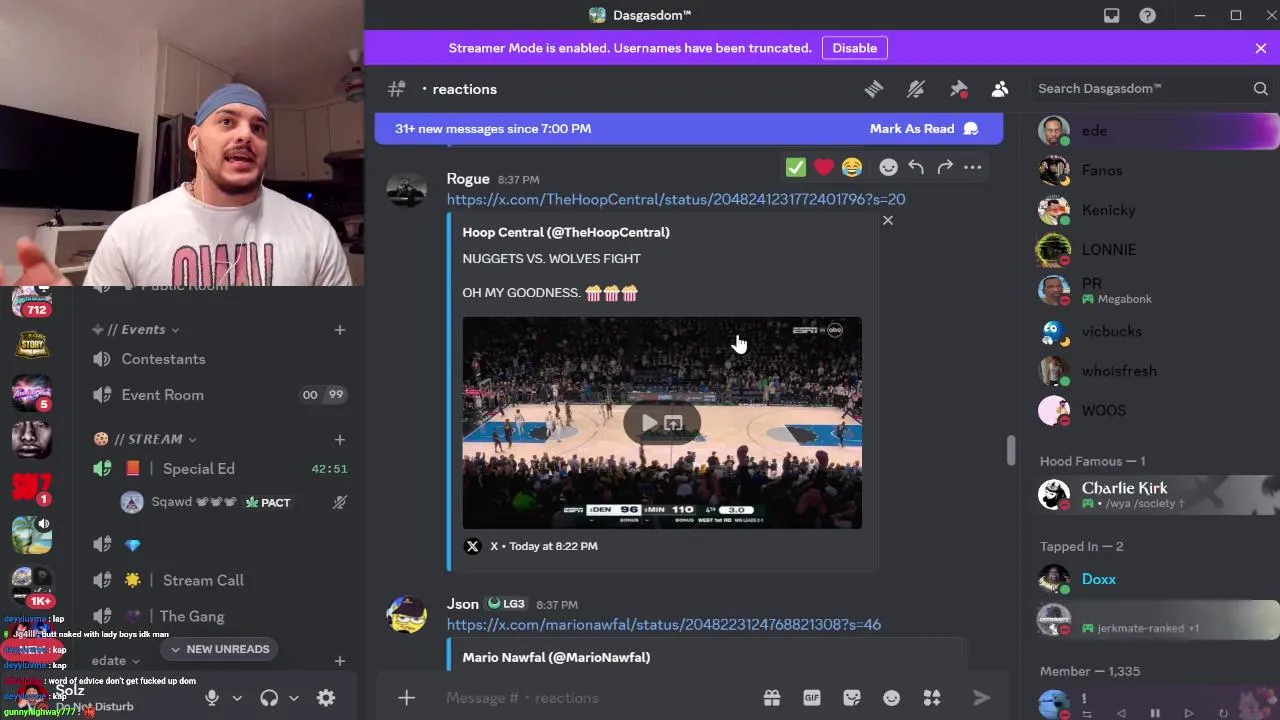Toggle the member list icon
This screenshot has width=1280, height=720.
tap(1000, 89)
